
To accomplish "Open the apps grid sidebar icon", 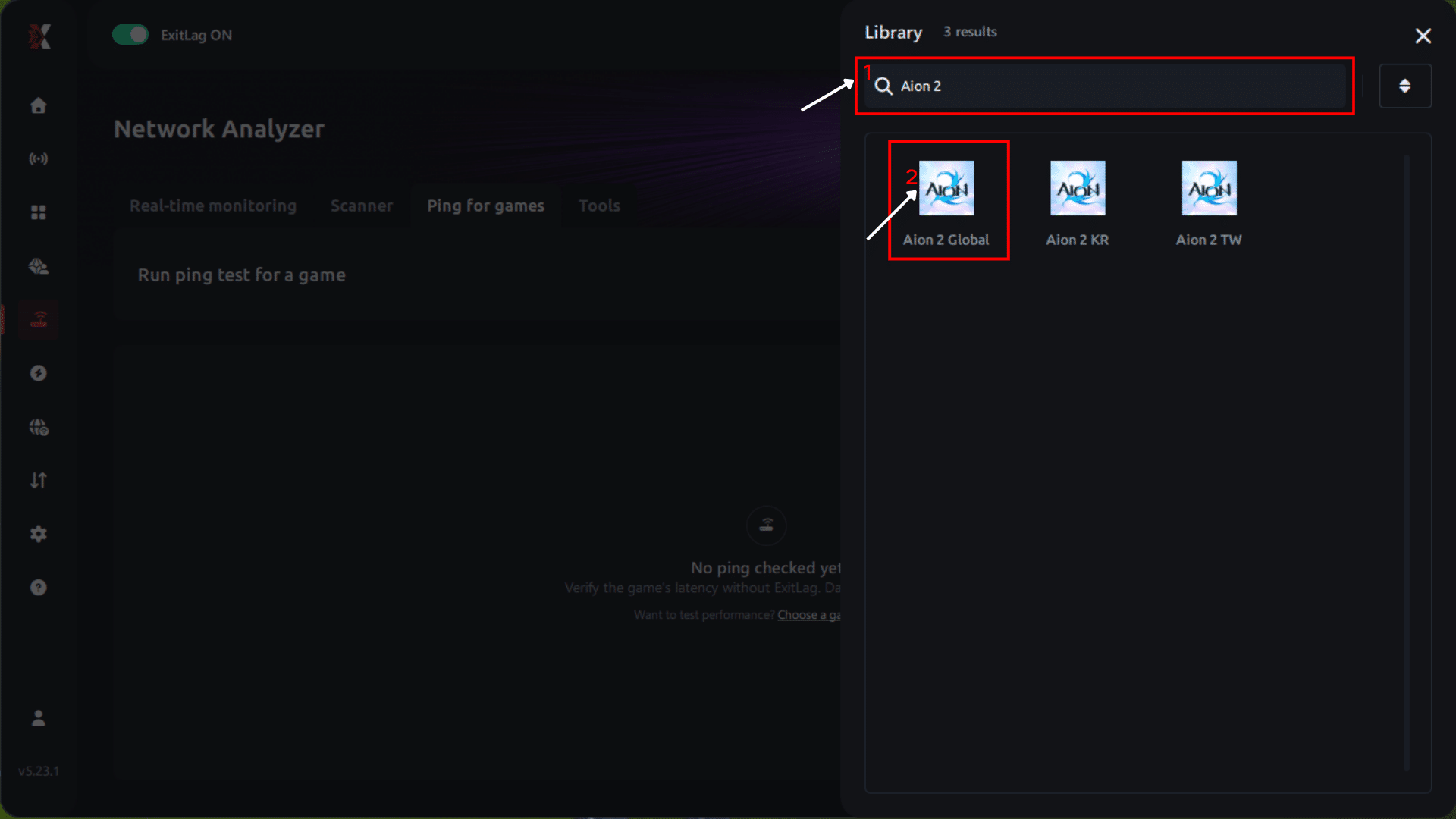I will coord(39,212).
